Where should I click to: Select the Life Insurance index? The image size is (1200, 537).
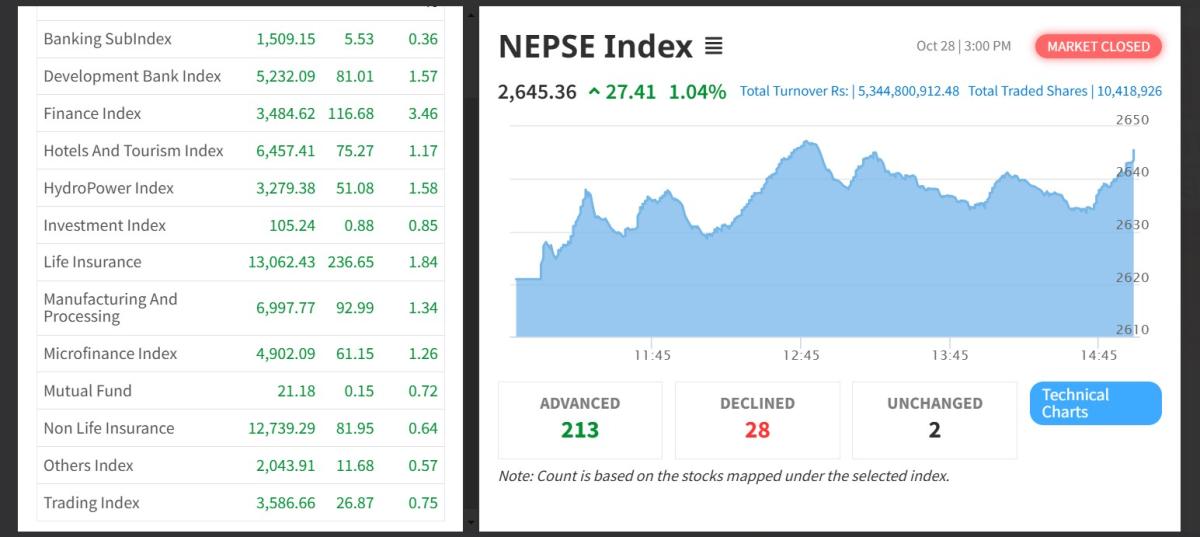click(x=92, y=262)
